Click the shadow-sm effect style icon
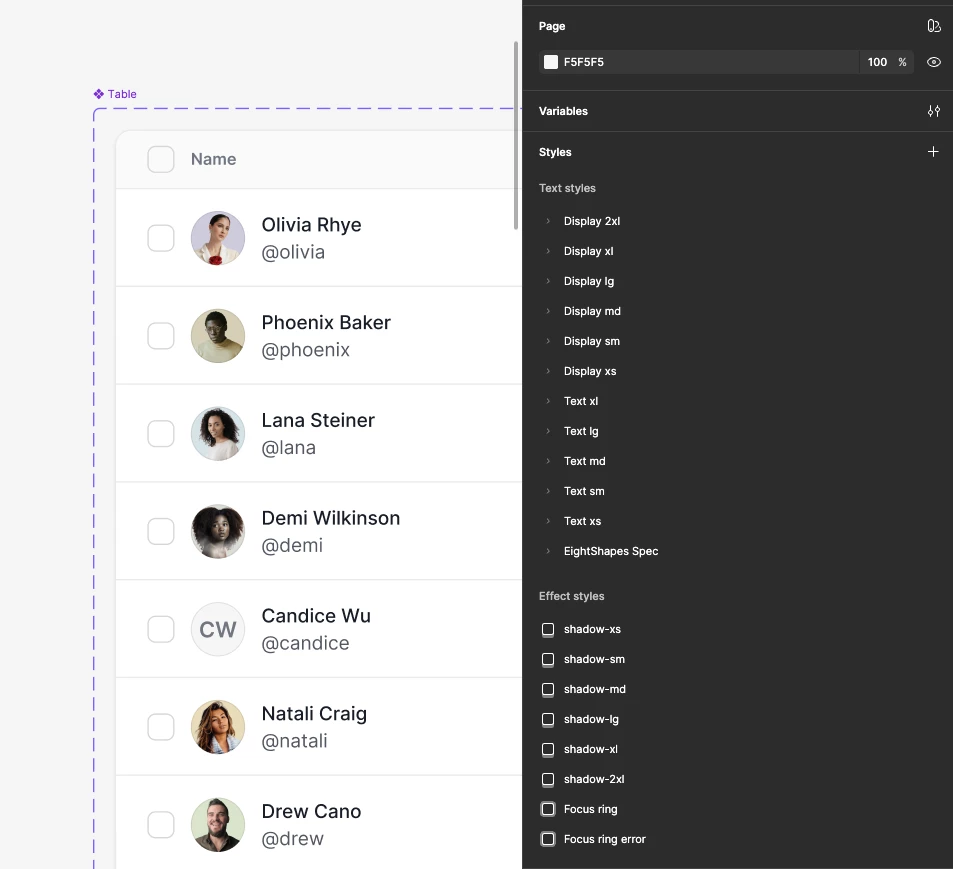The height and width of the screenshot is (869, 953). coord(548,659)
